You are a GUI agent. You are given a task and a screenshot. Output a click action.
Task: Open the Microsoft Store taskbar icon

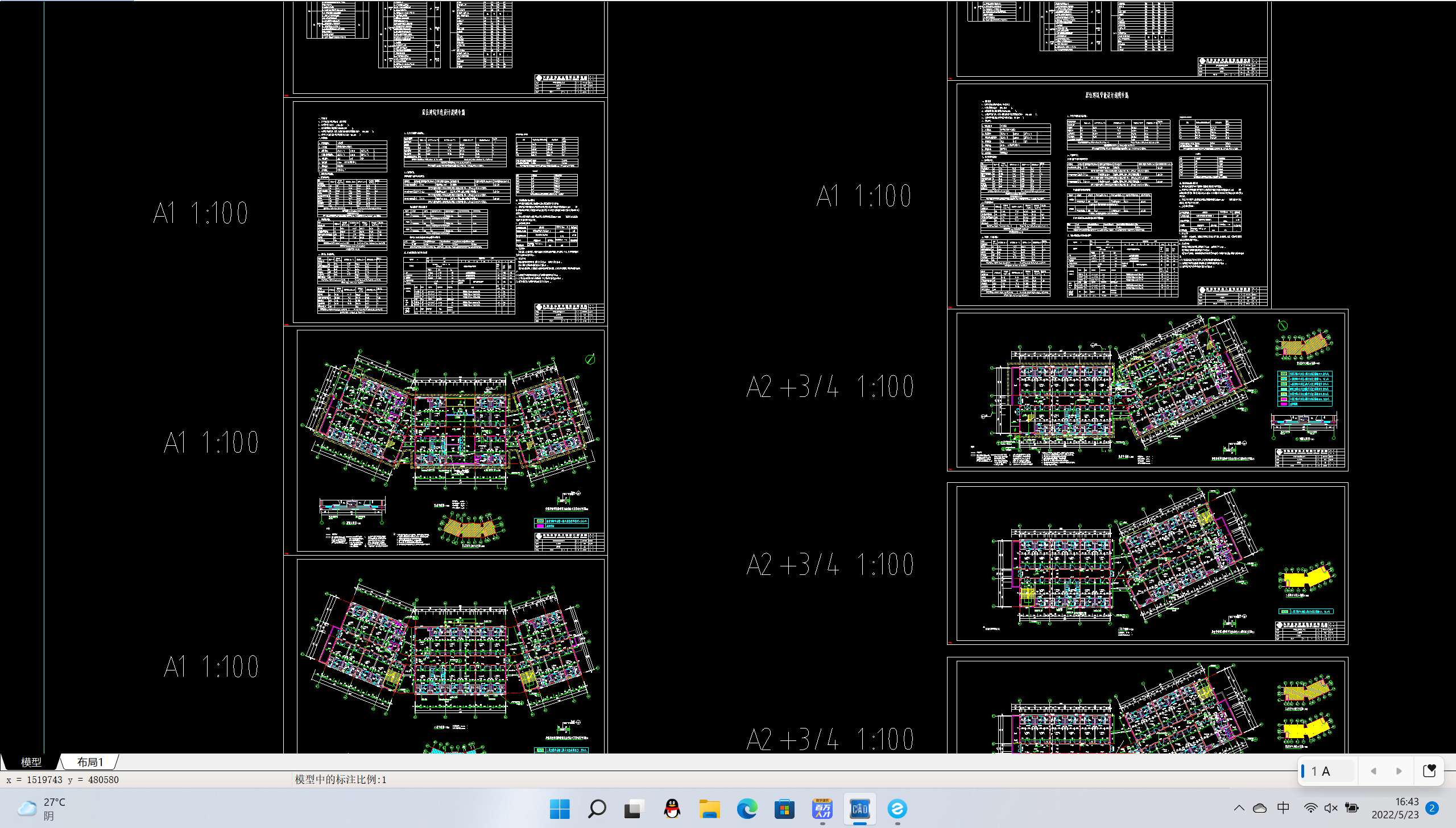pyautogui.click(x=784, y=809)
